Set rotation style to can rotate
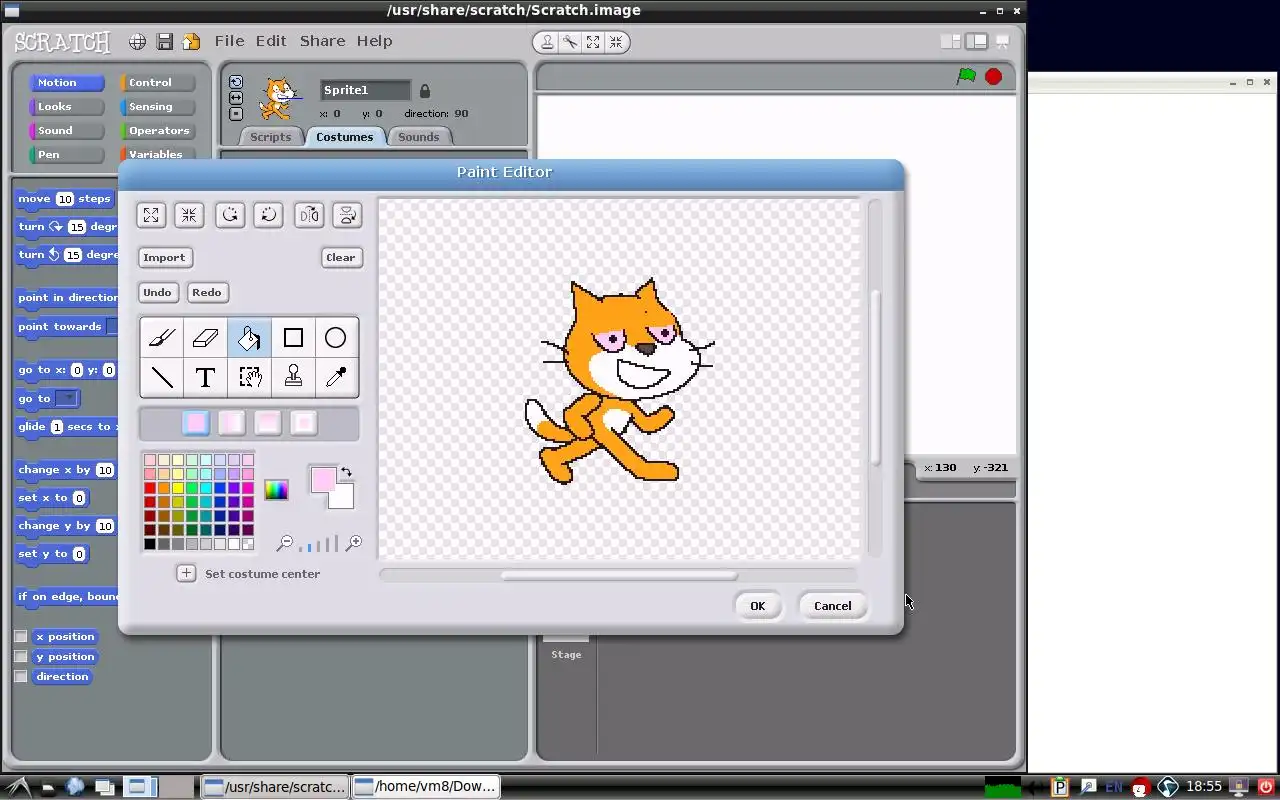The height and width of the screenshot is (800, 1280). 236,82
